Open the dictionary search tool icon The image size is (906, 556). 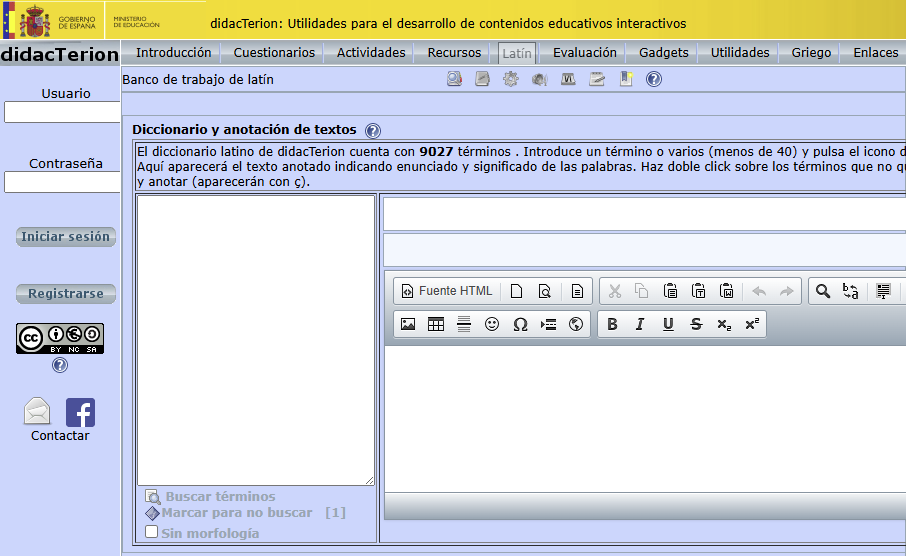[454, 79]
